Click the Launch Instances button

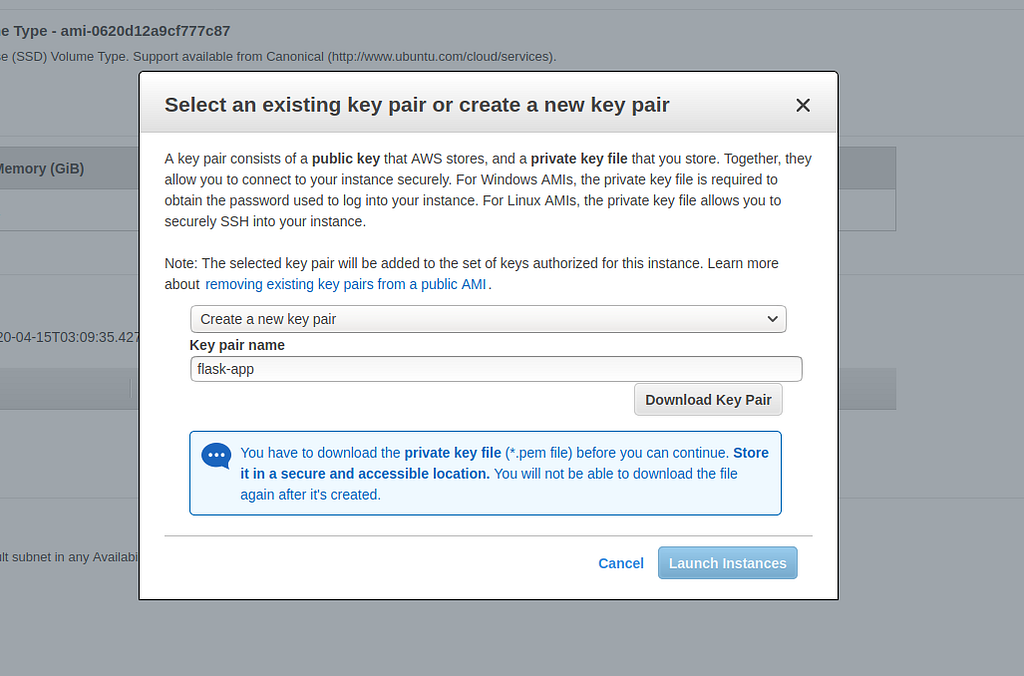pos(728,563)
